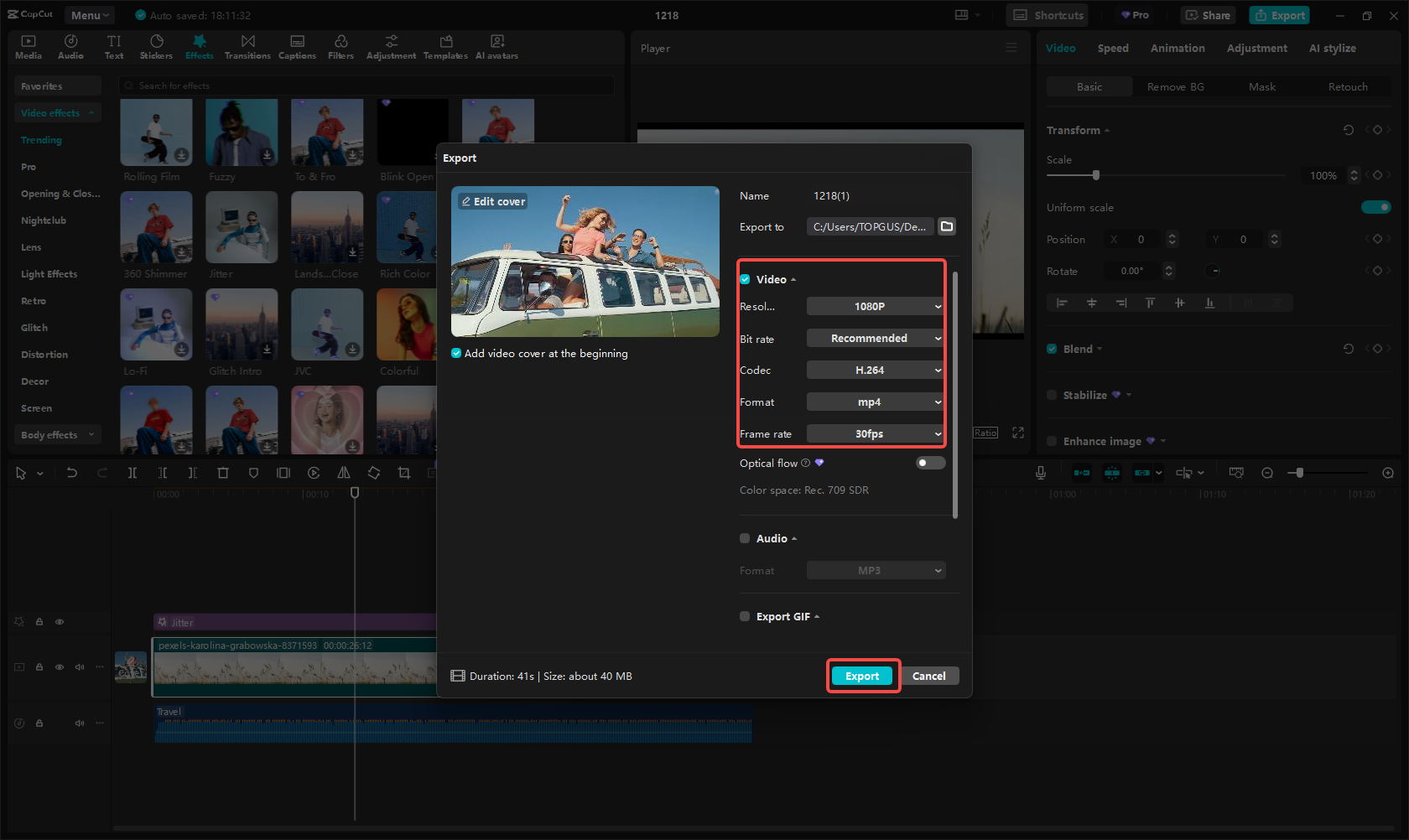Open the Resolution dropdown set to 1080P
This screenshot has height=840, width=1409.
click(x=875, y=306)
